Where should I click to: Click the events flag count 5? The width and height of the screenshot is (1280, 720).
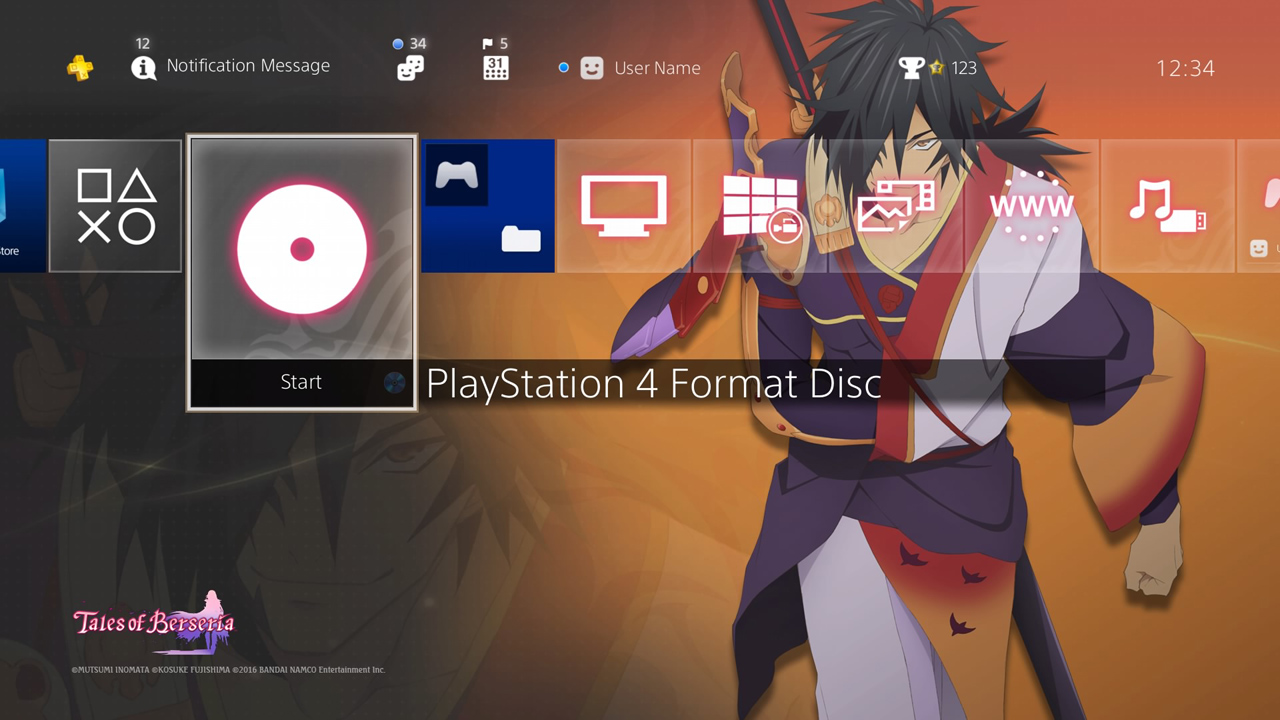tap(503, 44)
